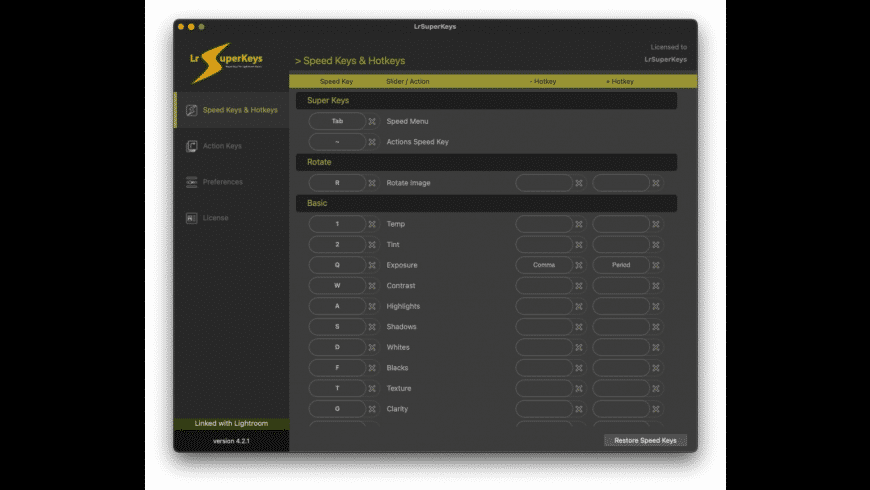
Task: Click the Linked with Lightroom status bar
Action: point(231,423)
